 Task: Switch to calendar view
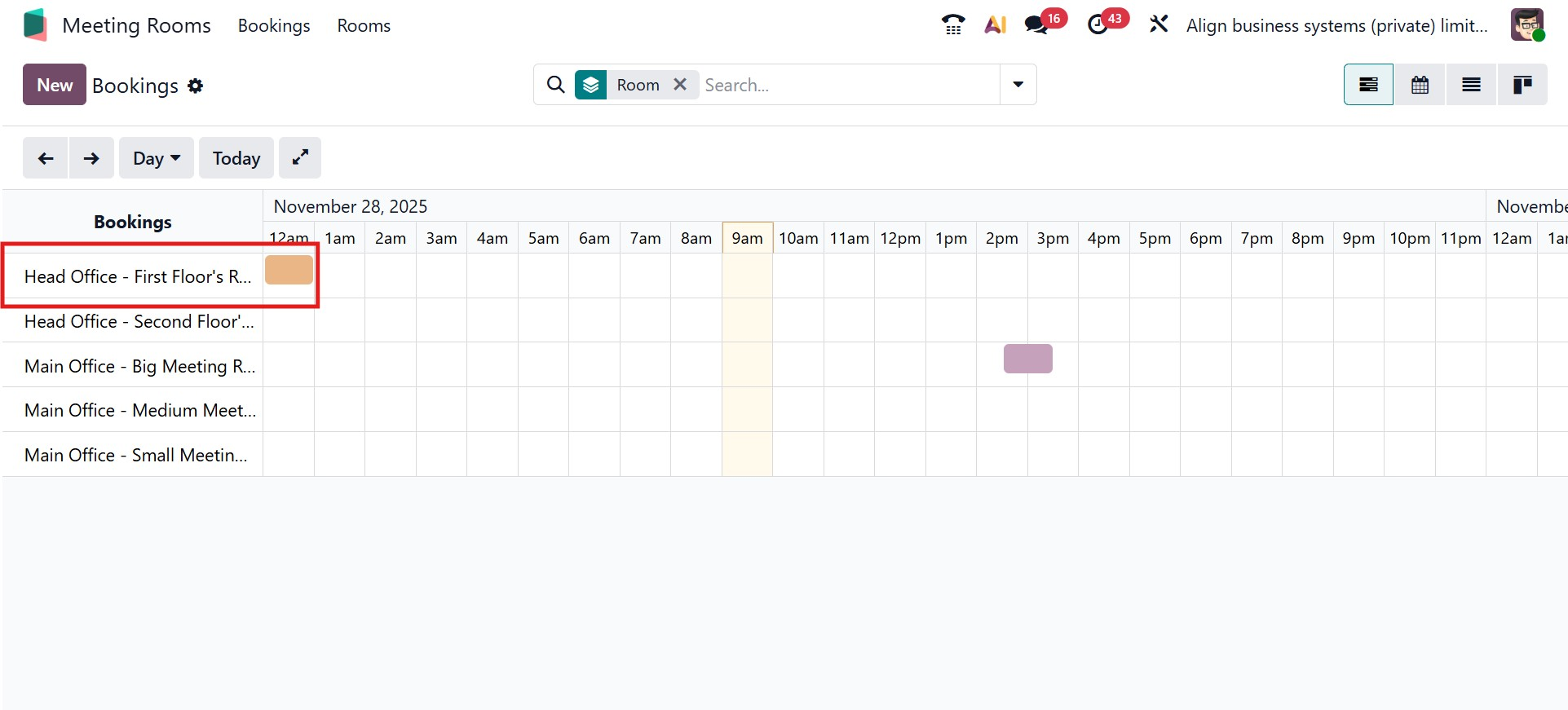[1420, 85]
